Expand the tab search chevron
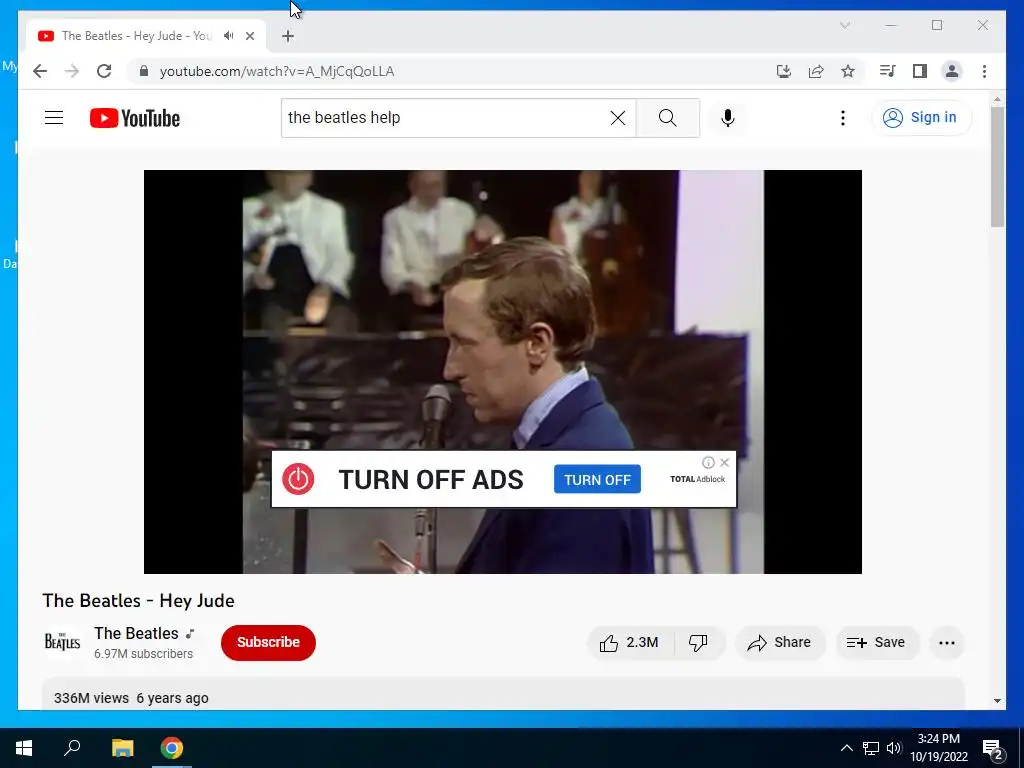 (x=844, y=25)
